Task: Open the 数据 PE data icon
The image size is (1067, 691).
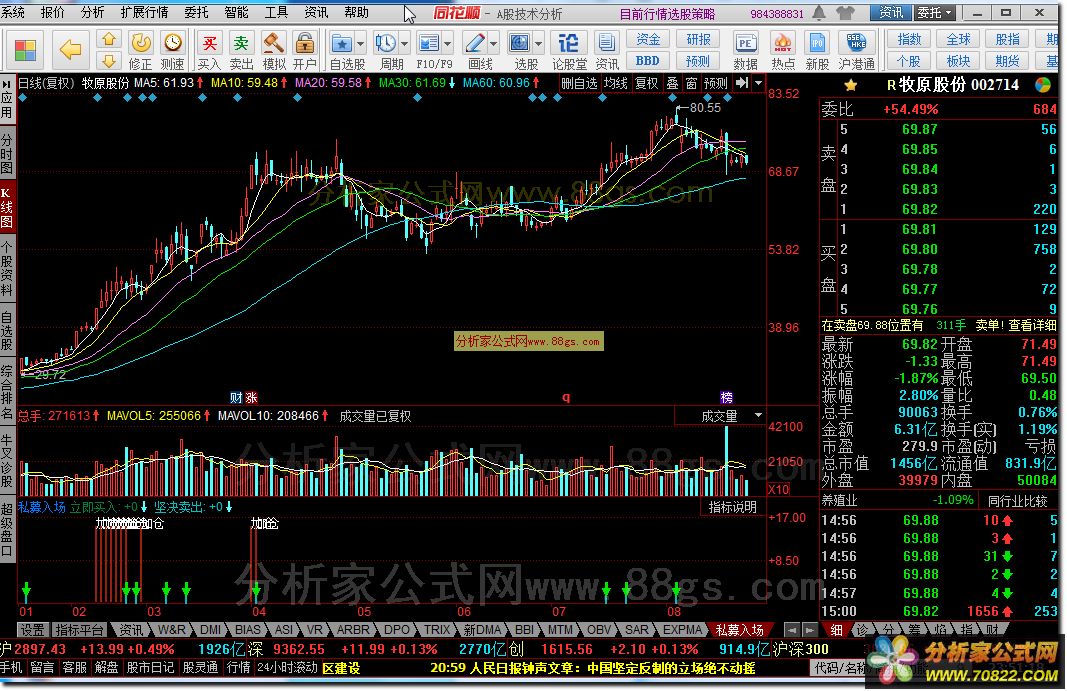Action: click(745, 44)
